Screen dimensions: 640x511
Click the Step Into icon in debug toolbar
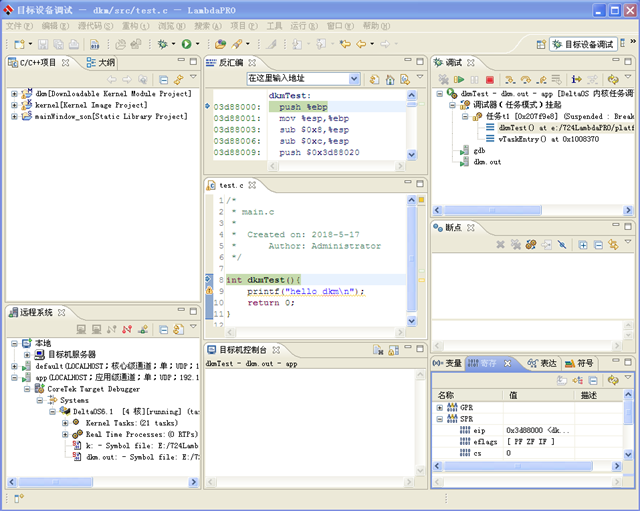510,79
